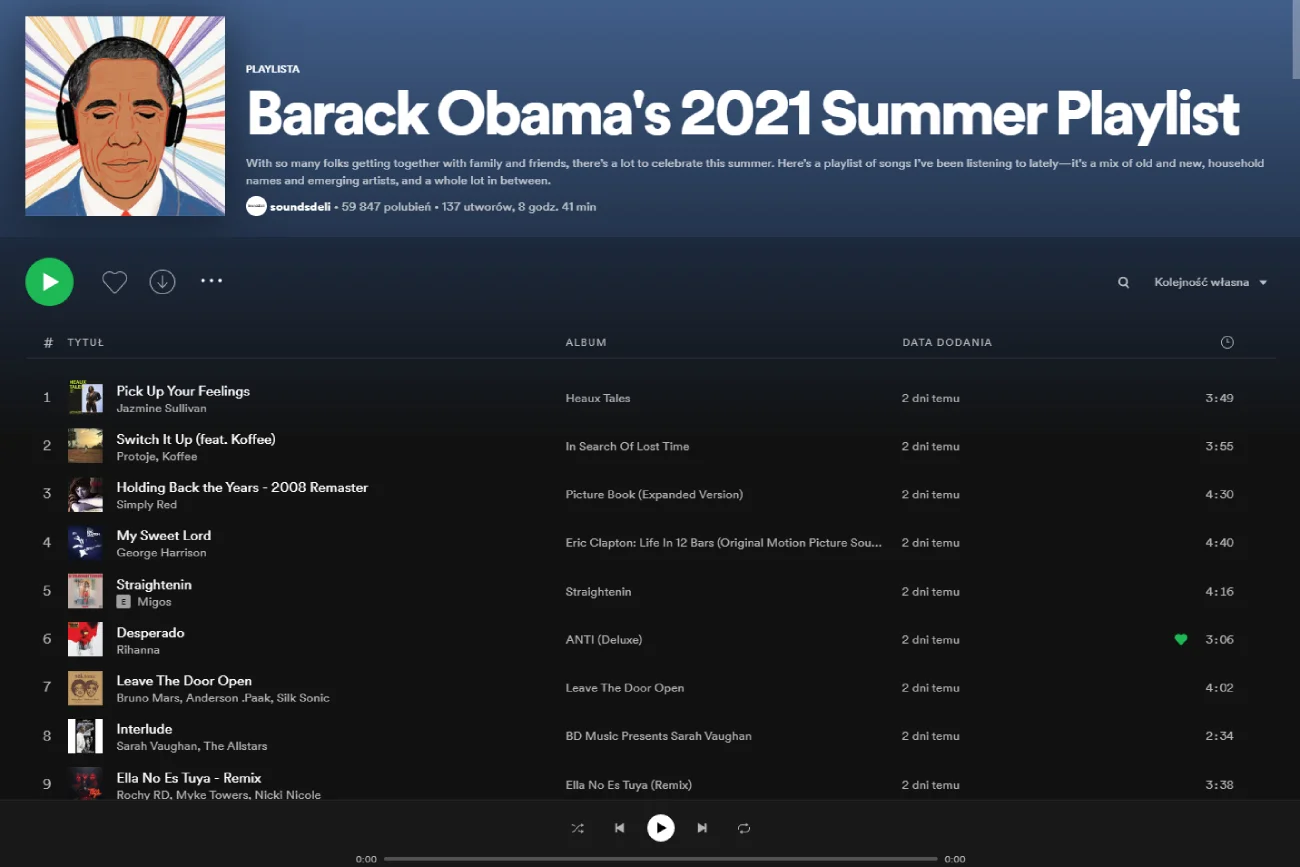Skip to previous track in player bar

pos(619,828)
